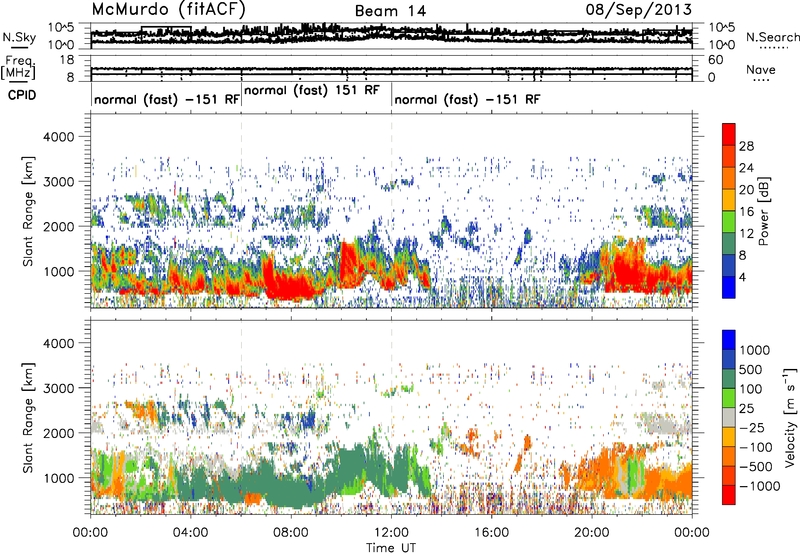Click the 'normal (fast) -151 RF' label after 12:00
Screen dimensions: 800x554
[x=467, y=99]
